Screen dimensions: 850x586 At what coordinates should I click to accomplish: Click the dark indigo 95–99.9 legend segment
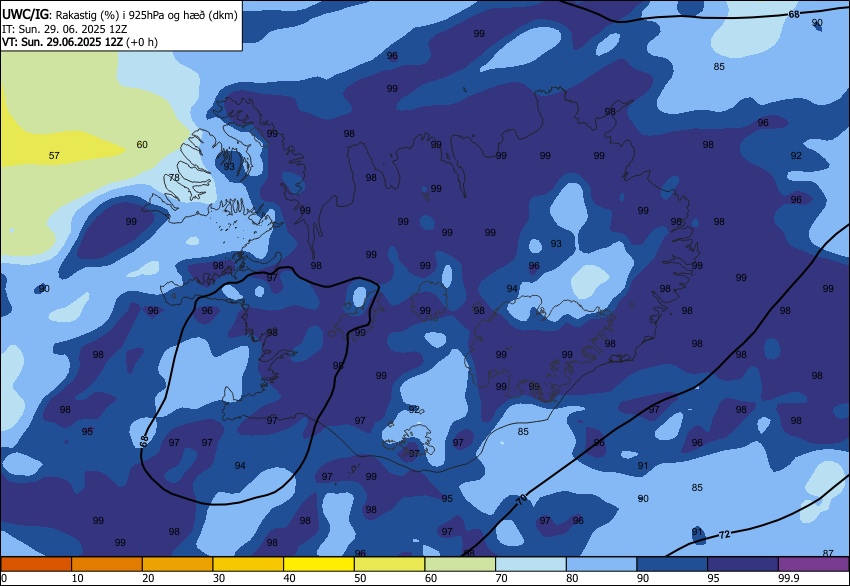tap(743, 564)
